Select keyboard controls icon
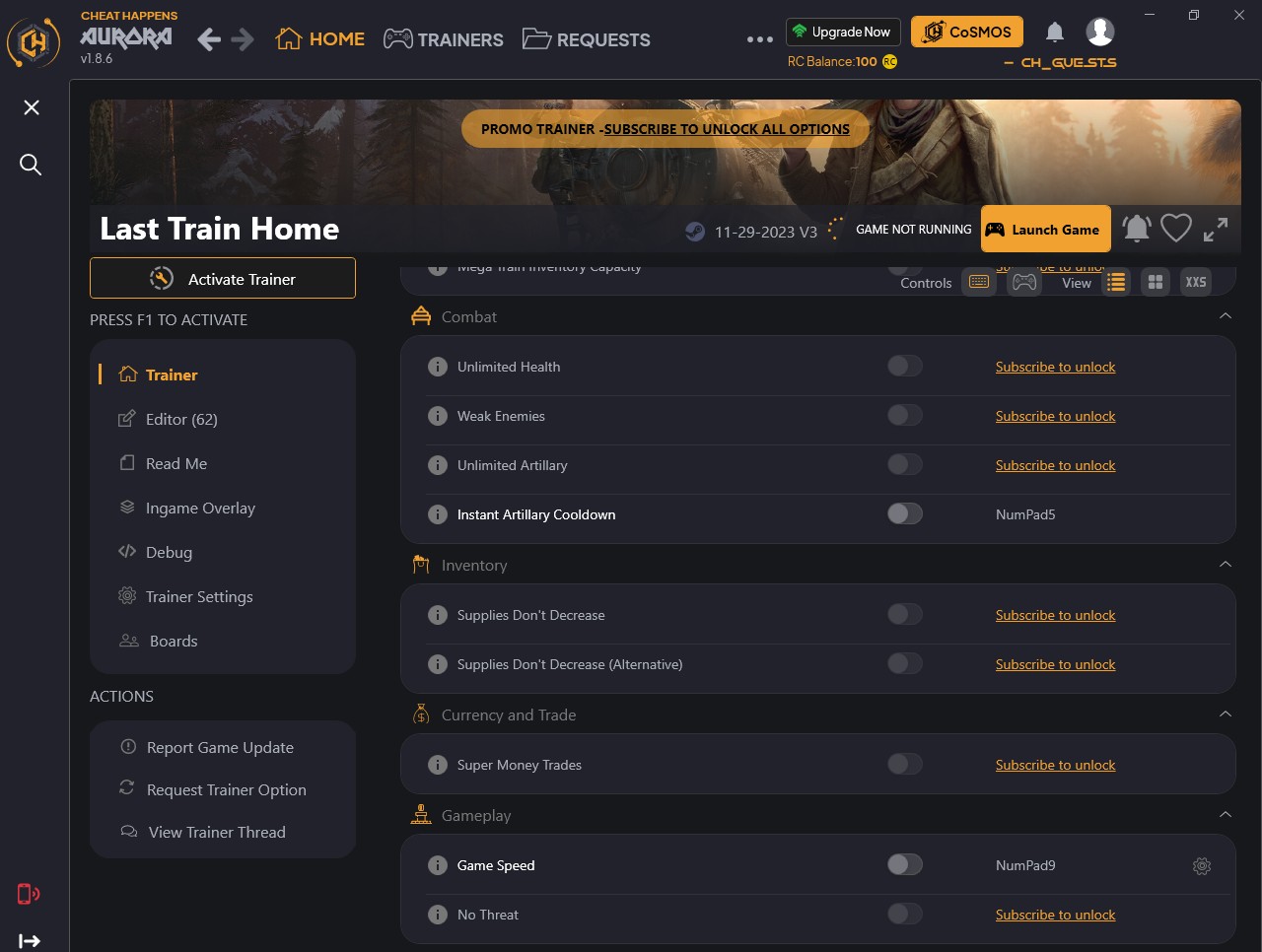The image size is (1262, 952). tap(979, 282)
